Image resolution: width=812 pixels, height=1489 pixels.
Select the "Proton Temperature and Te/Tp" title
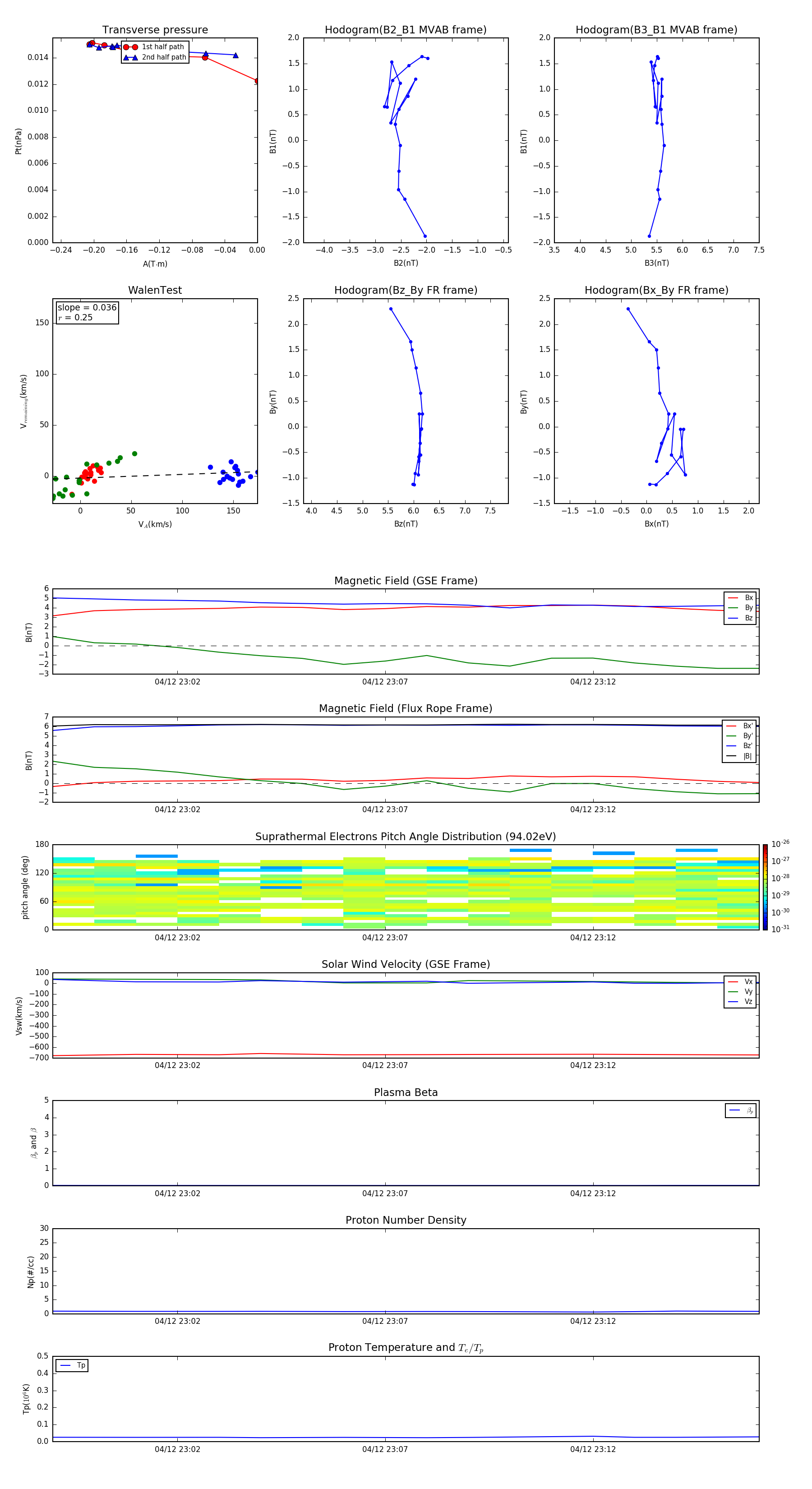pyautogui.click(x=406, y=1348)
